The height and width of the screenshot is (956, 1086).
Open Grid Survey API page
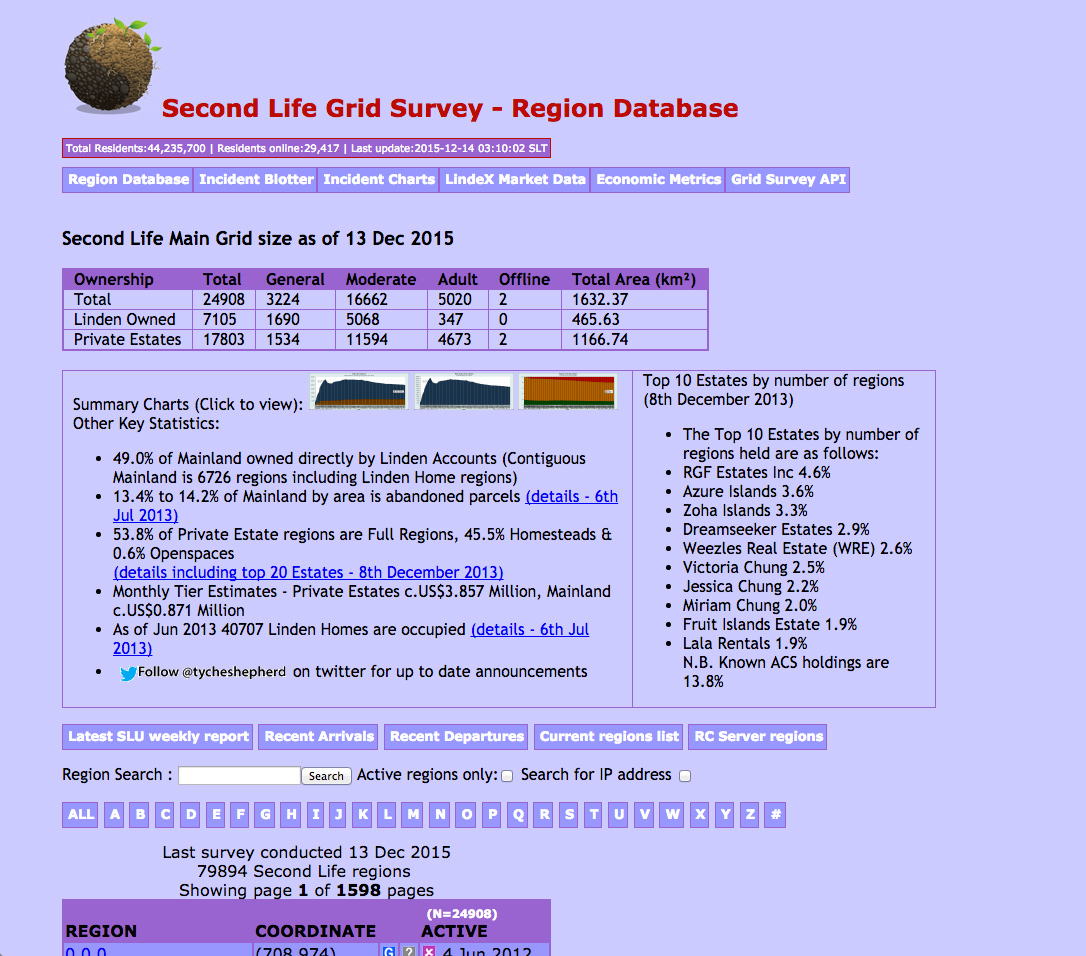[x=788, y=180]
